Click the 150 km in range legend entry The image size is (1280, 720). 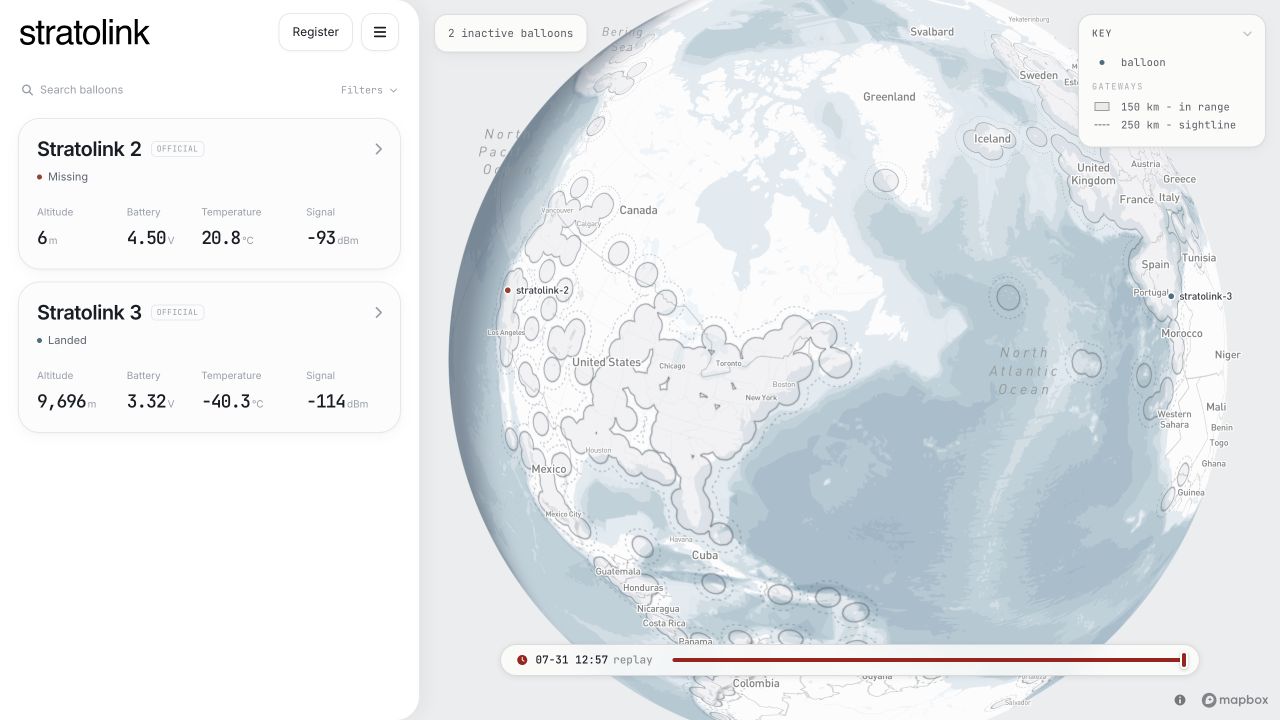pyautogui.click(x=1162, y=107)
